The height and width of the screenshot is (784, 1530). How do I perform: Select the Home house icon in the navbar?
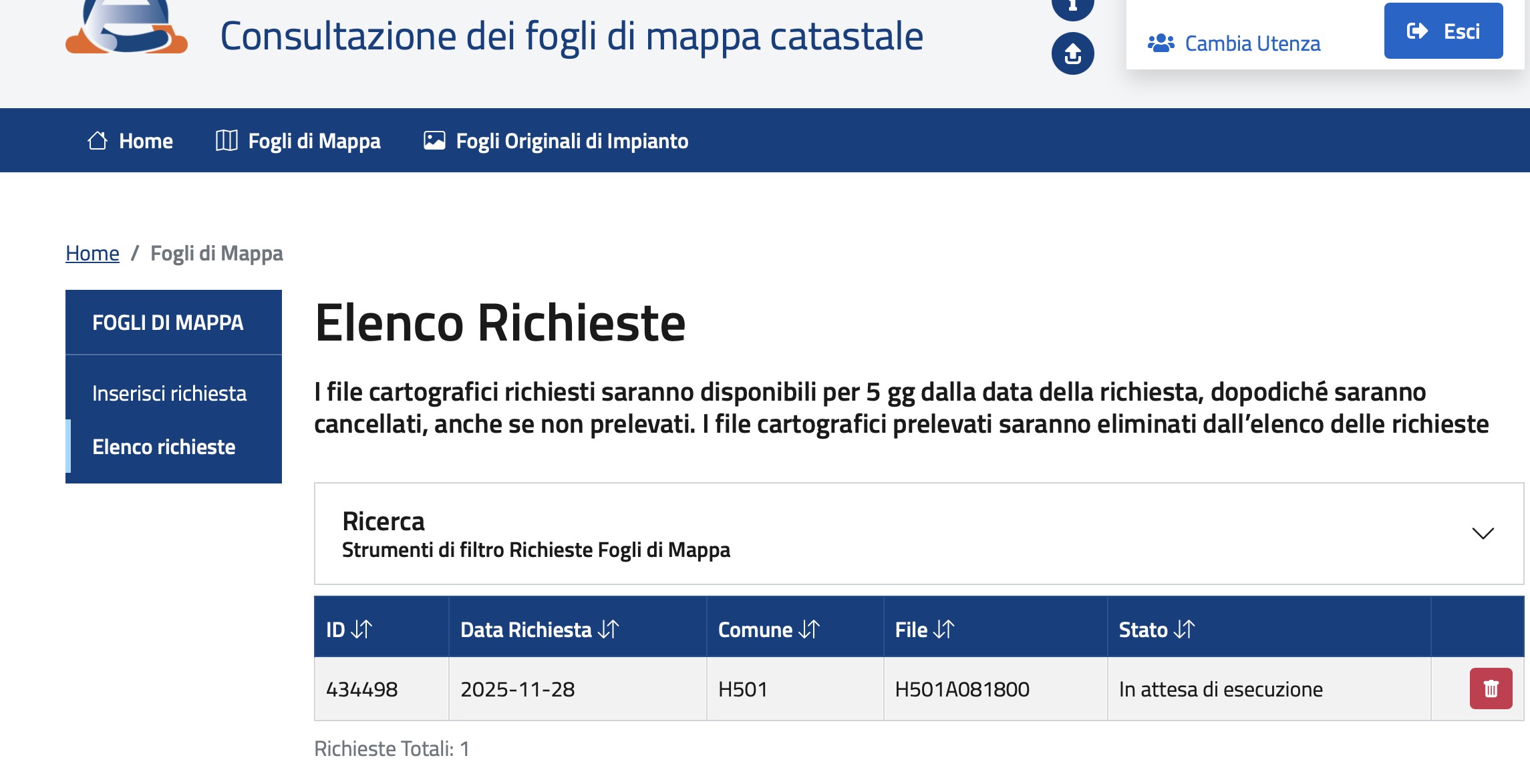click(98, 140)
